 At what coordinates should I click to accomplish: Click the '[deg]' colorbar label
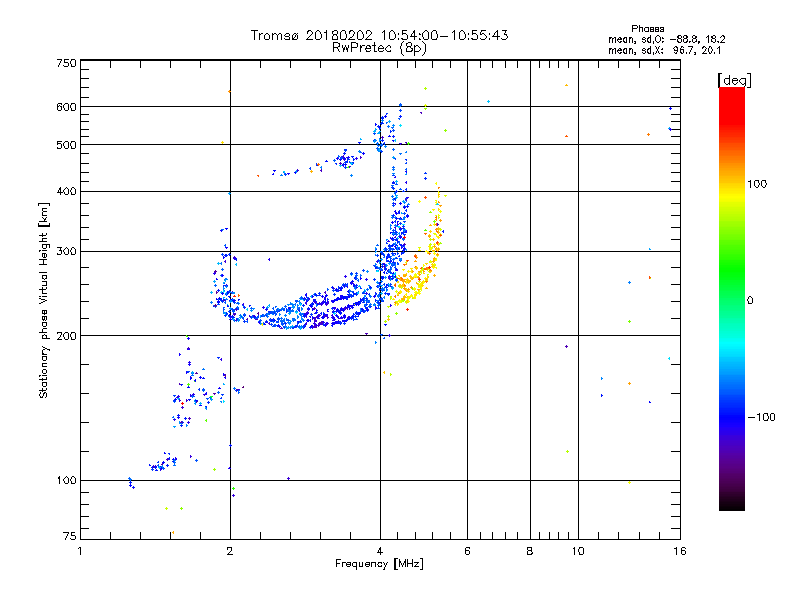coord(734,80)
